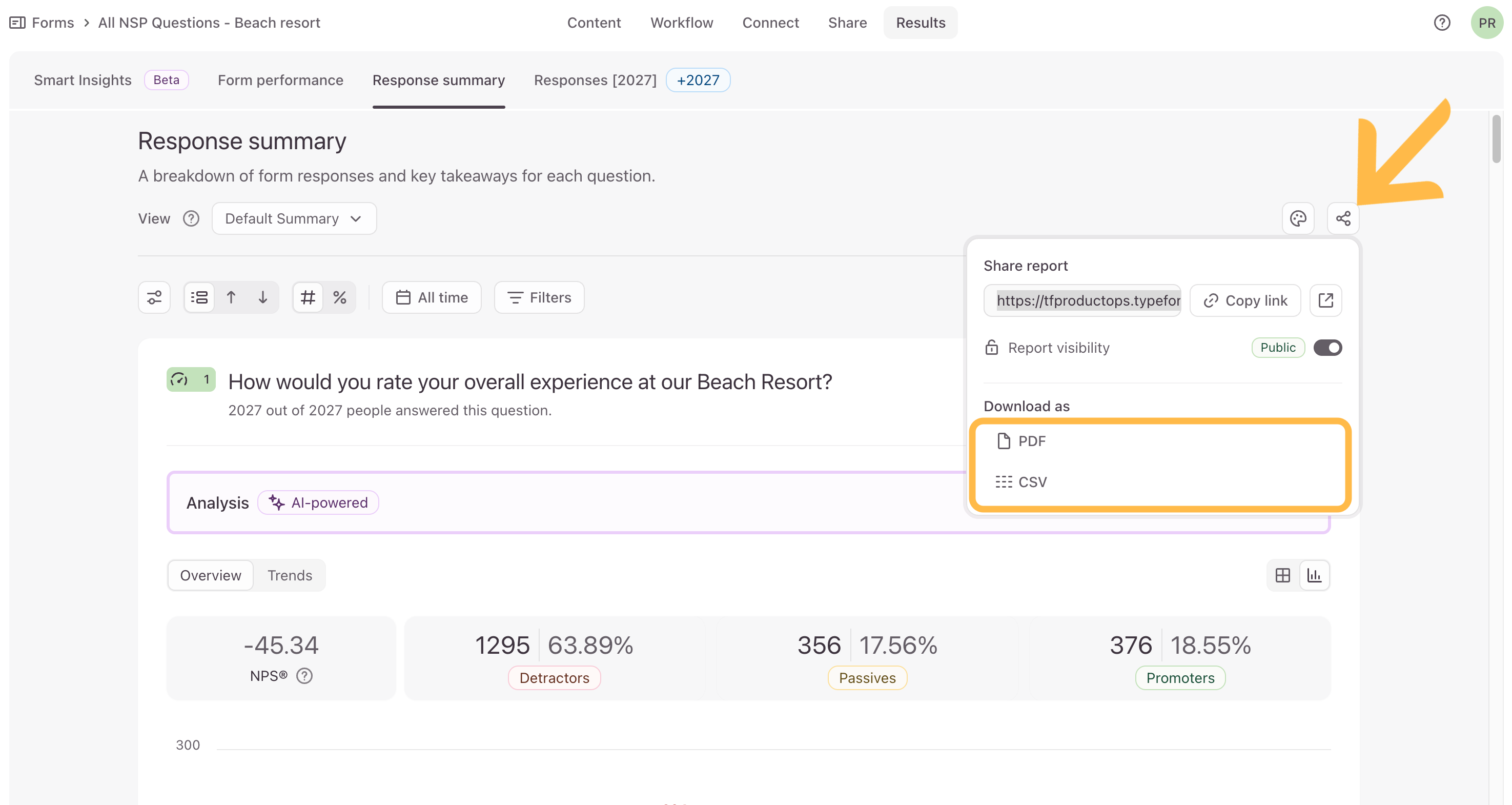Select the number count display toggle

point(308,298)
